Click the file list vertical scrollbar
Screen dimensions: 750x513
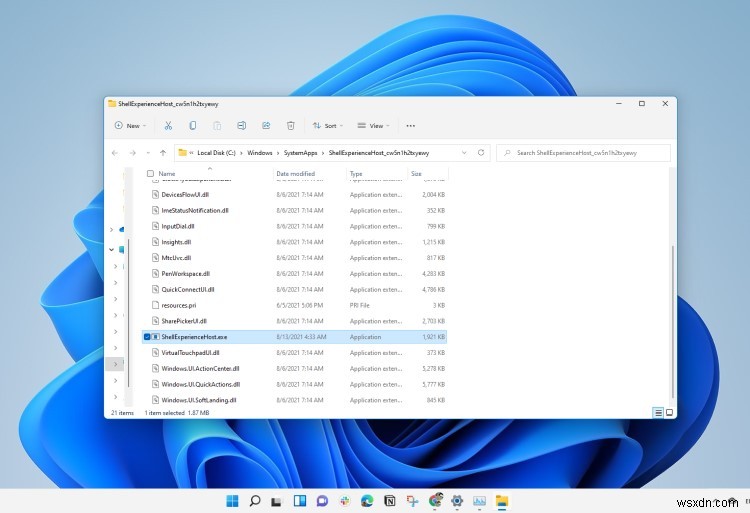(673, 322)
